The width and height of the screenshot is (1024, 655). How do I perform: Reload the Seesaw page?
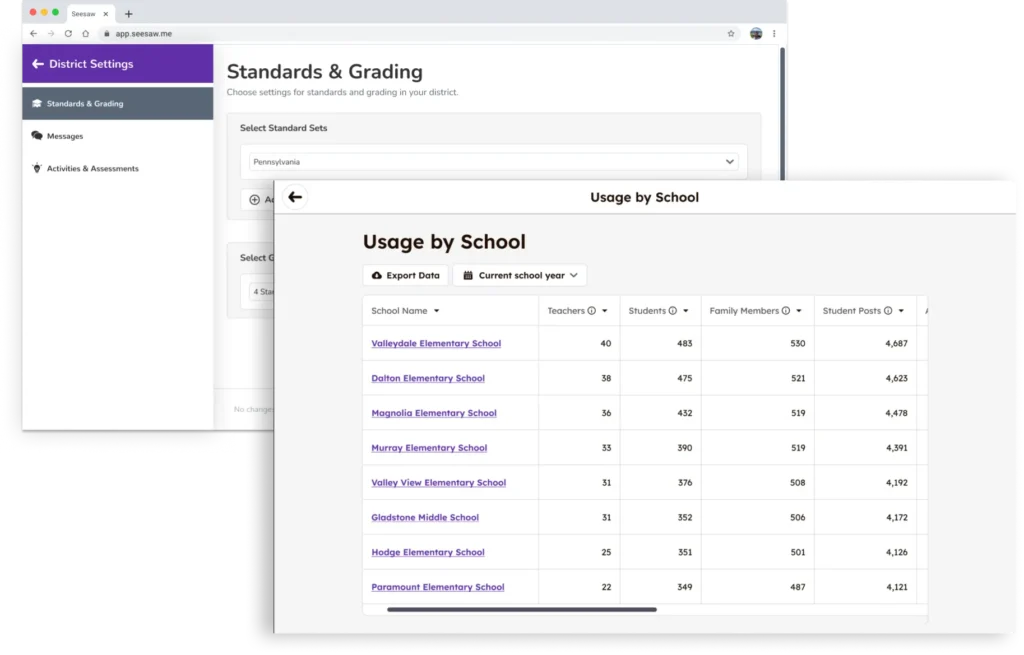pyautogui.click(x=68, y=33)
